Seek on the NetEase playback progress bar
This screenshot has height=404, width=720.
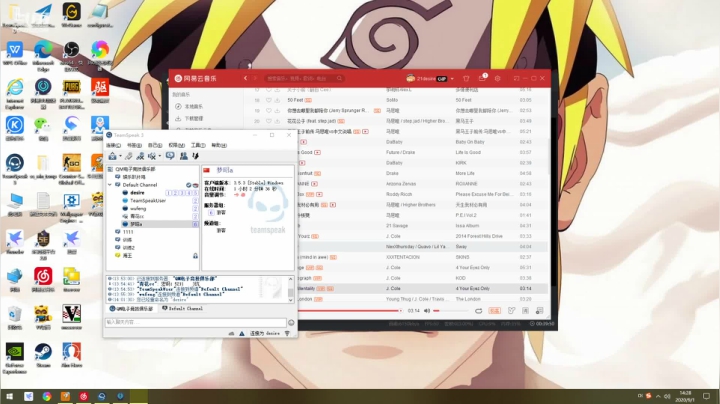pyautogui.click(x=350, y=311)
